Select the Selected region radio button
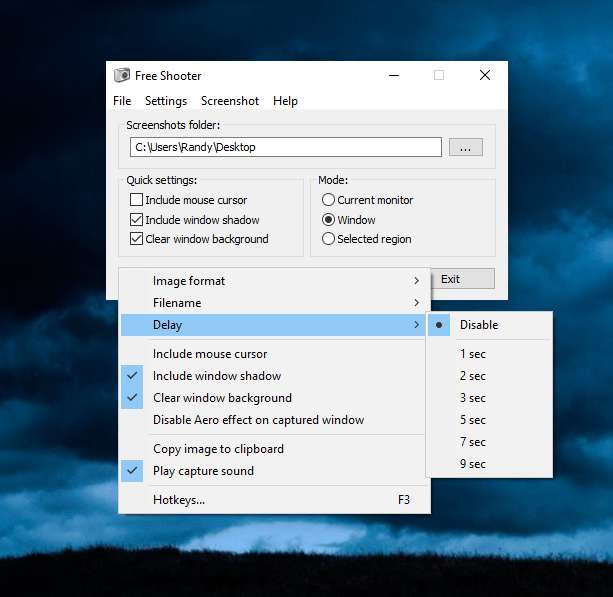This screenshot has height=597, width=613. pos(328,238)
